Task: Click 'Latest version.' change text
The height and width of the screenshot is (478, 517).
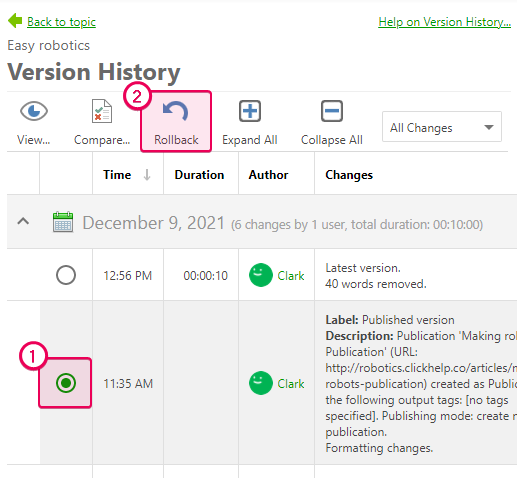Action: (x=363, y=268)
